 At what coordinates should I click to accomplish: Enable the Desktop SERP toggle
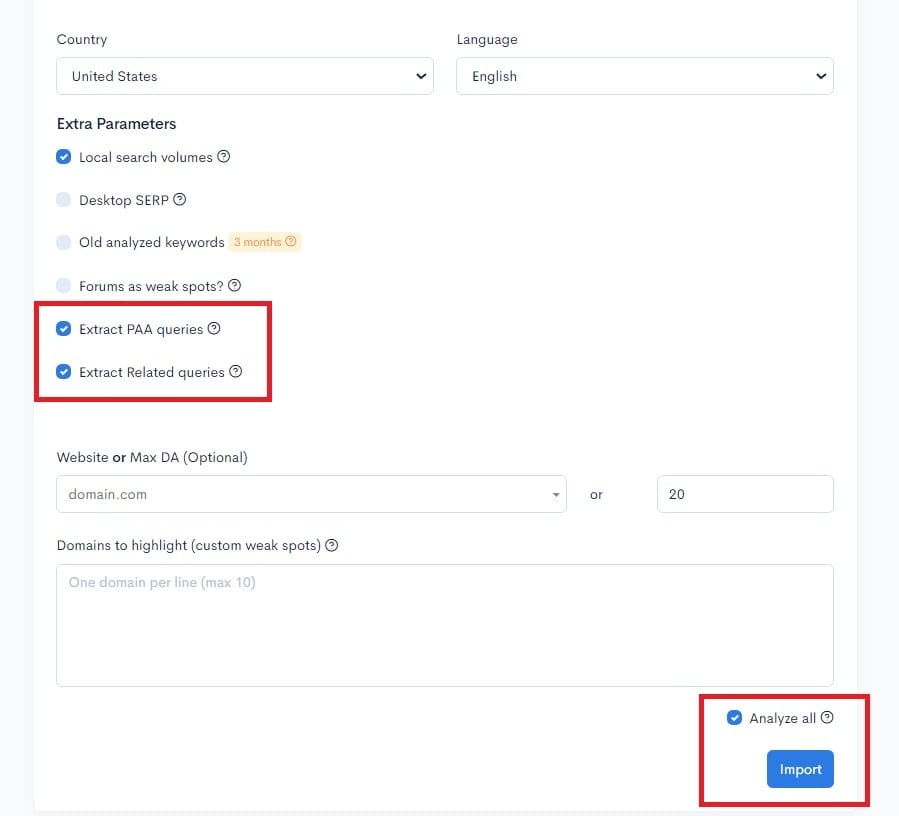click(64, 200)
